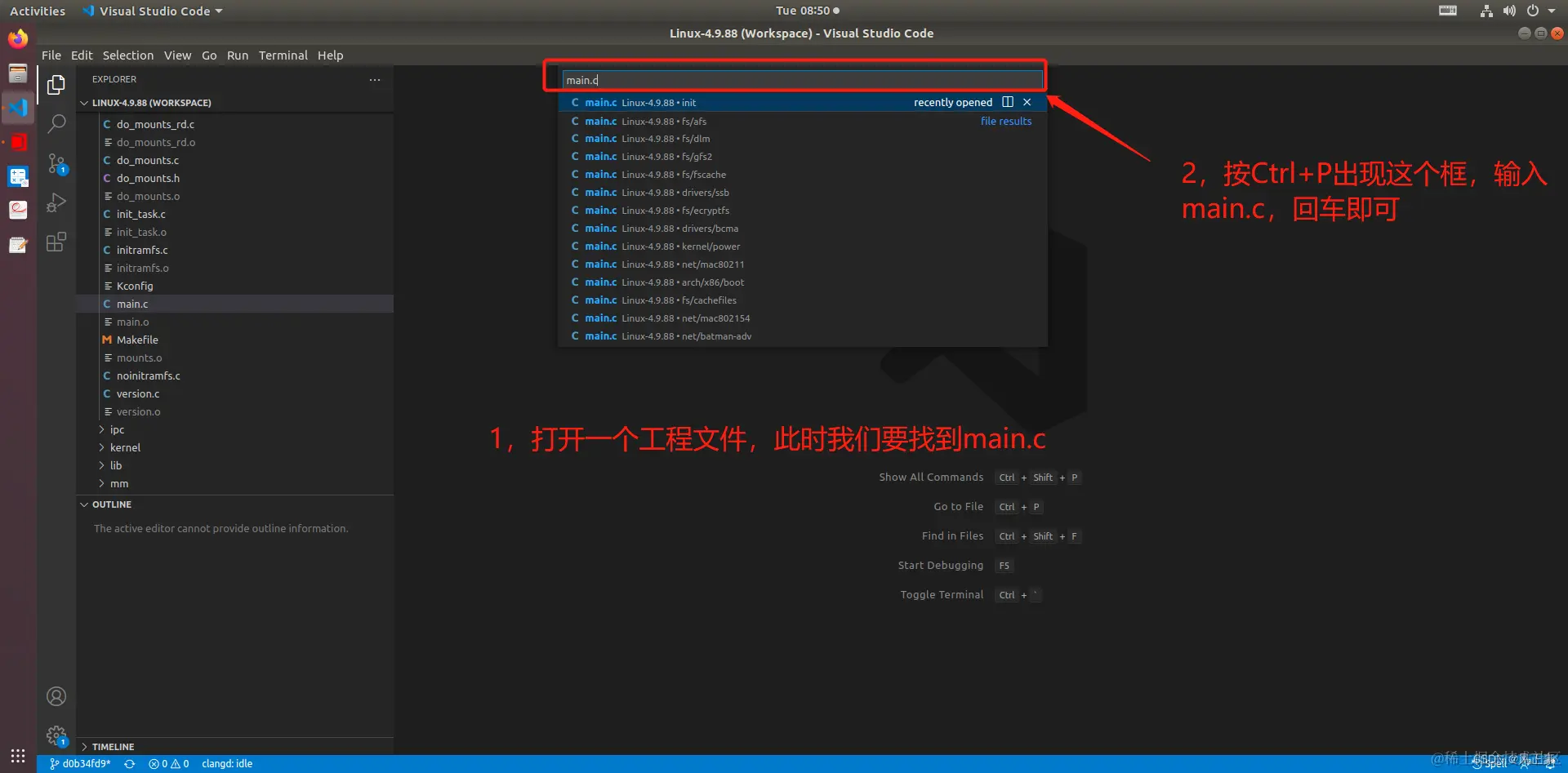Open the Run menu
Viewport: 1568px width, 773px height.
tap(238, 56)
